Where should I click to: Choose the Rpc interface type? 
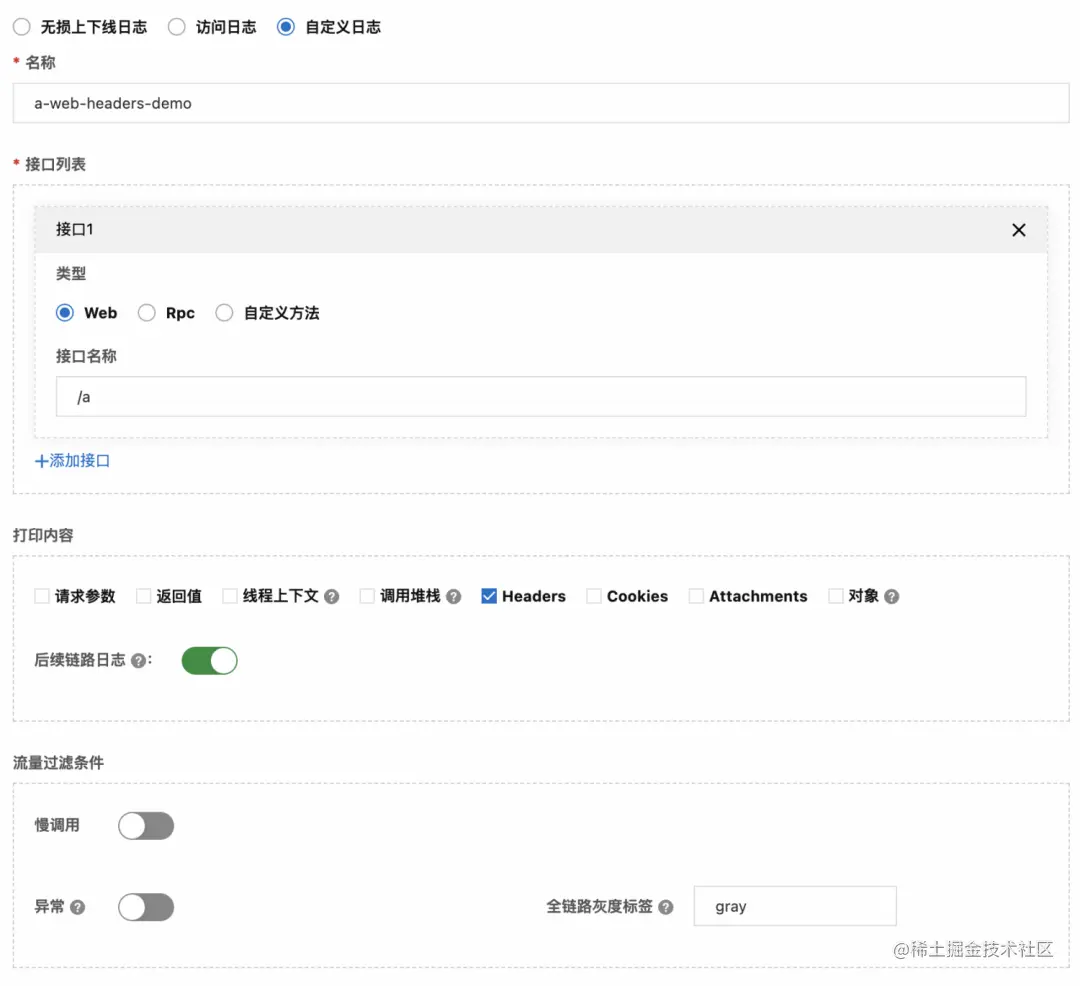(x=146, y=313)
